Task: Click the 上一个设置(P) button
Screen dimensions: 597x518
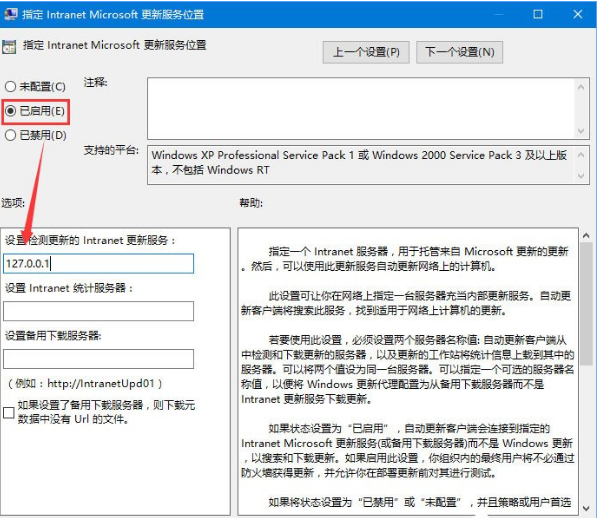Action: coord(366,52)
